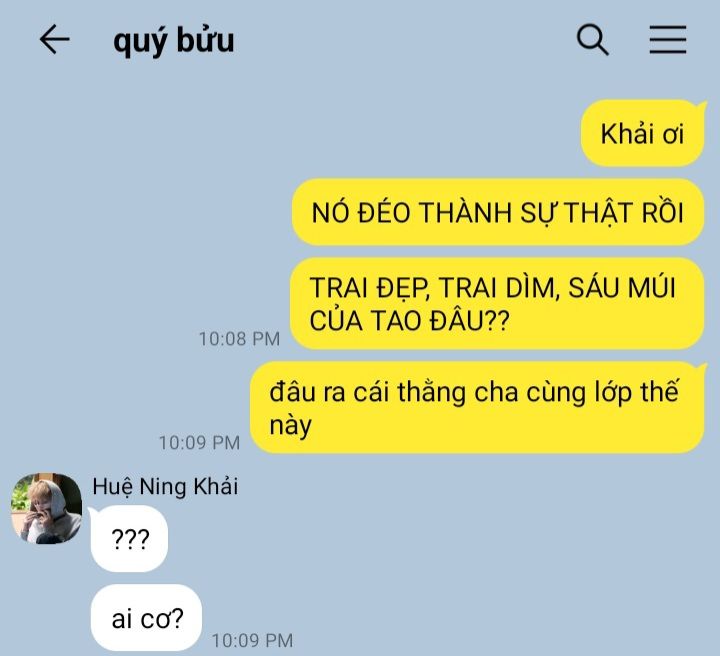Select the '???' reply bubble
The width and height of the screenshot is (720, 656).
(129, 539)
